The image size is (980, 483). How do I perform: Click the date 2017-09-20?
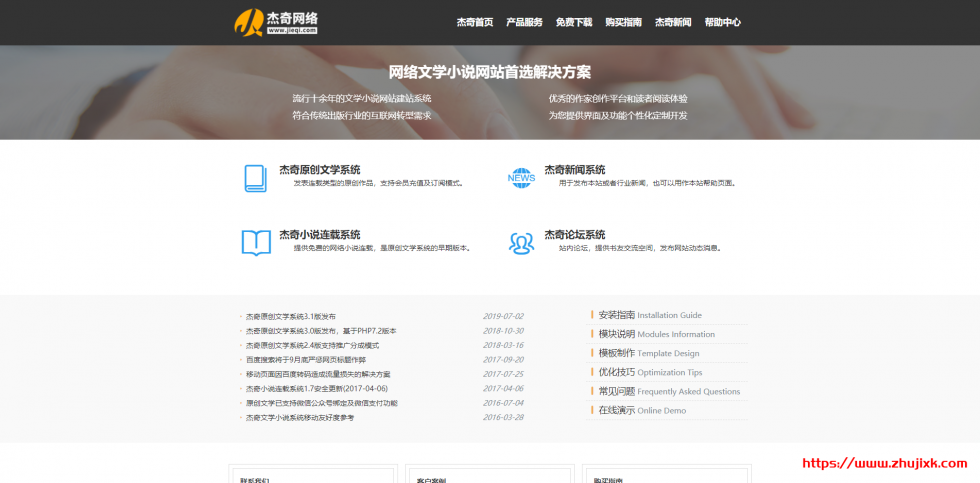pos(503,359)
